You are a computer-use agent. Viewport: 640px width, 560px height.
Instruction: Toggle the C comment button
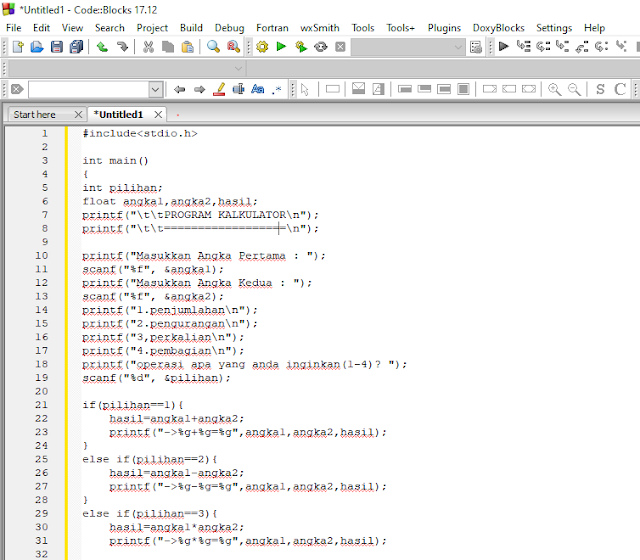point(620,89)
